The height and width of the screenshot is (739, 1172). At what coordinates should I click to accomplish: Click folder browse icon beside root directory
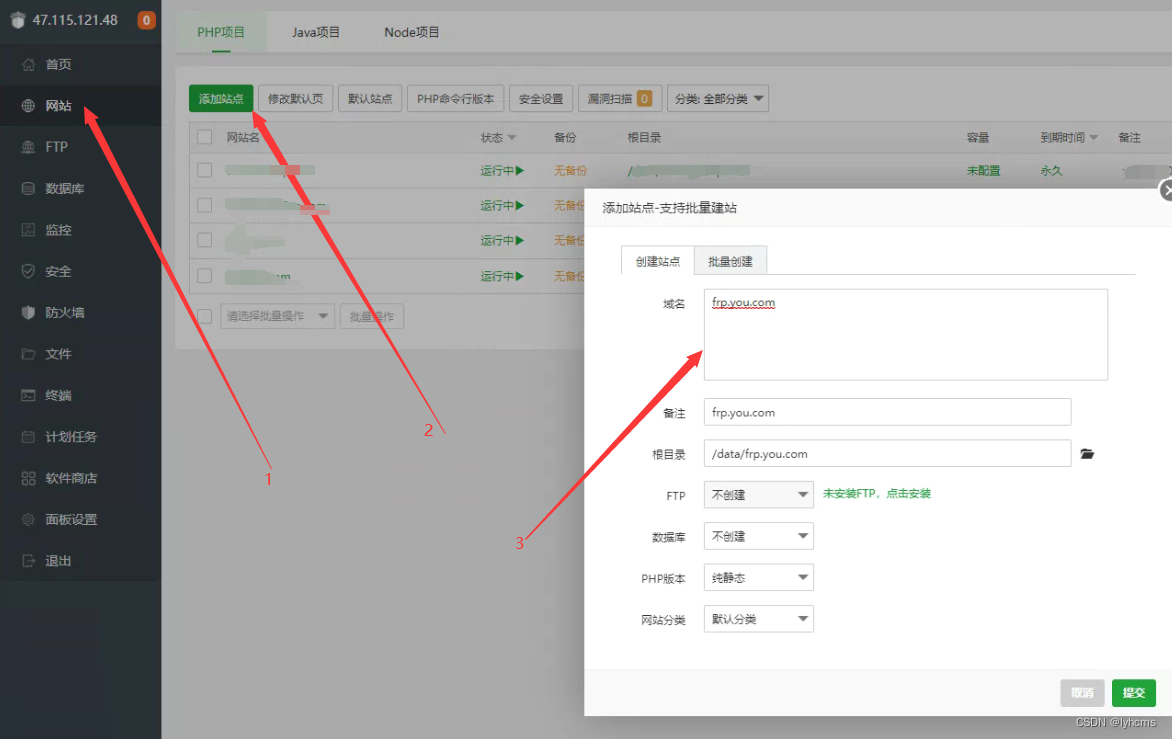pos(1088,454)
